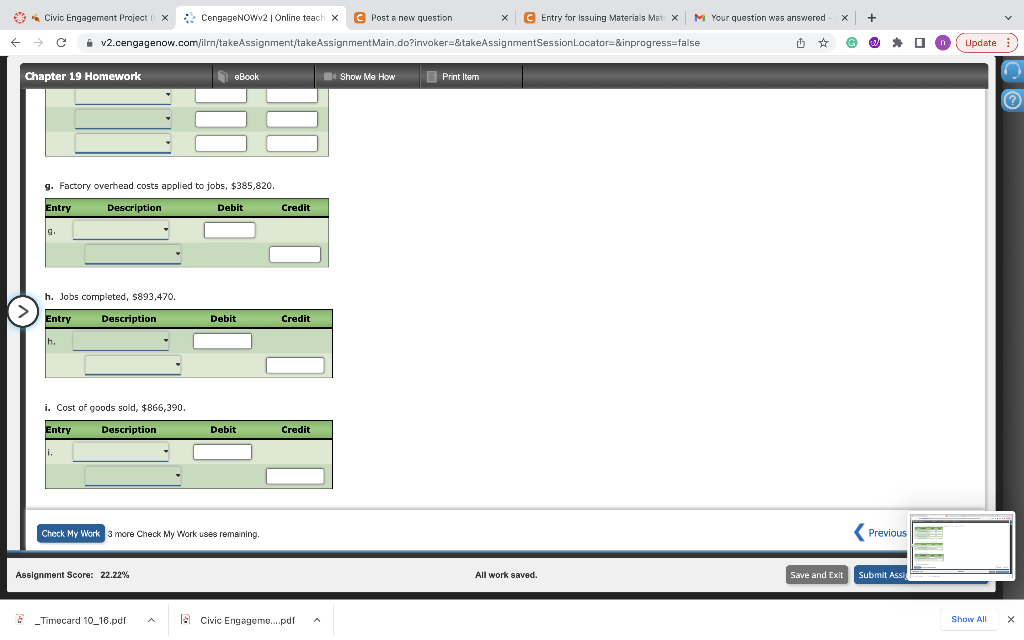1024x640 pixels.
Task: Click the Check My Work button
Action: (70, 533)
